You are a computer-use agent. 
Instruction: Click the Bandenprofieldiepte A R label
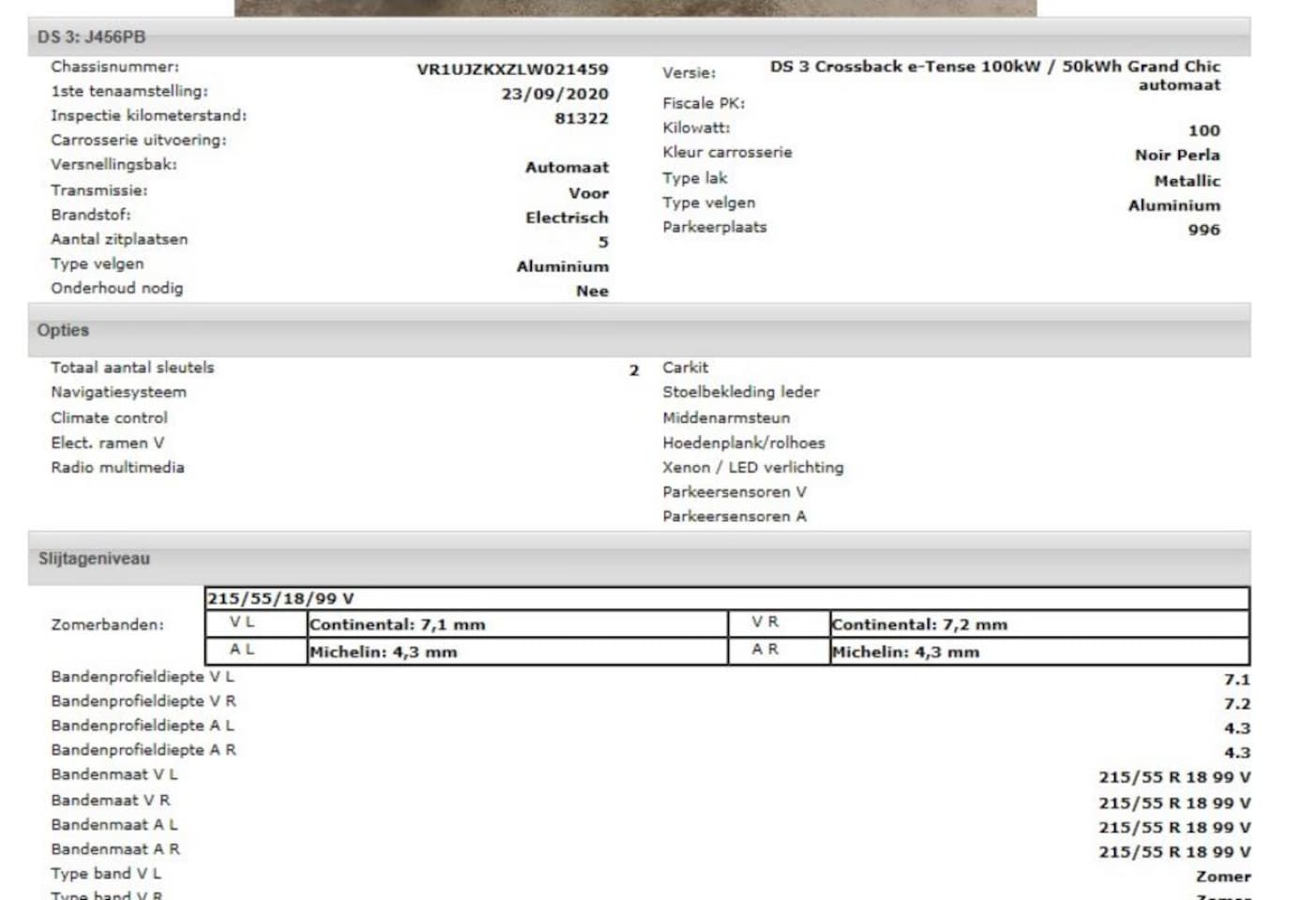[144, 750]
